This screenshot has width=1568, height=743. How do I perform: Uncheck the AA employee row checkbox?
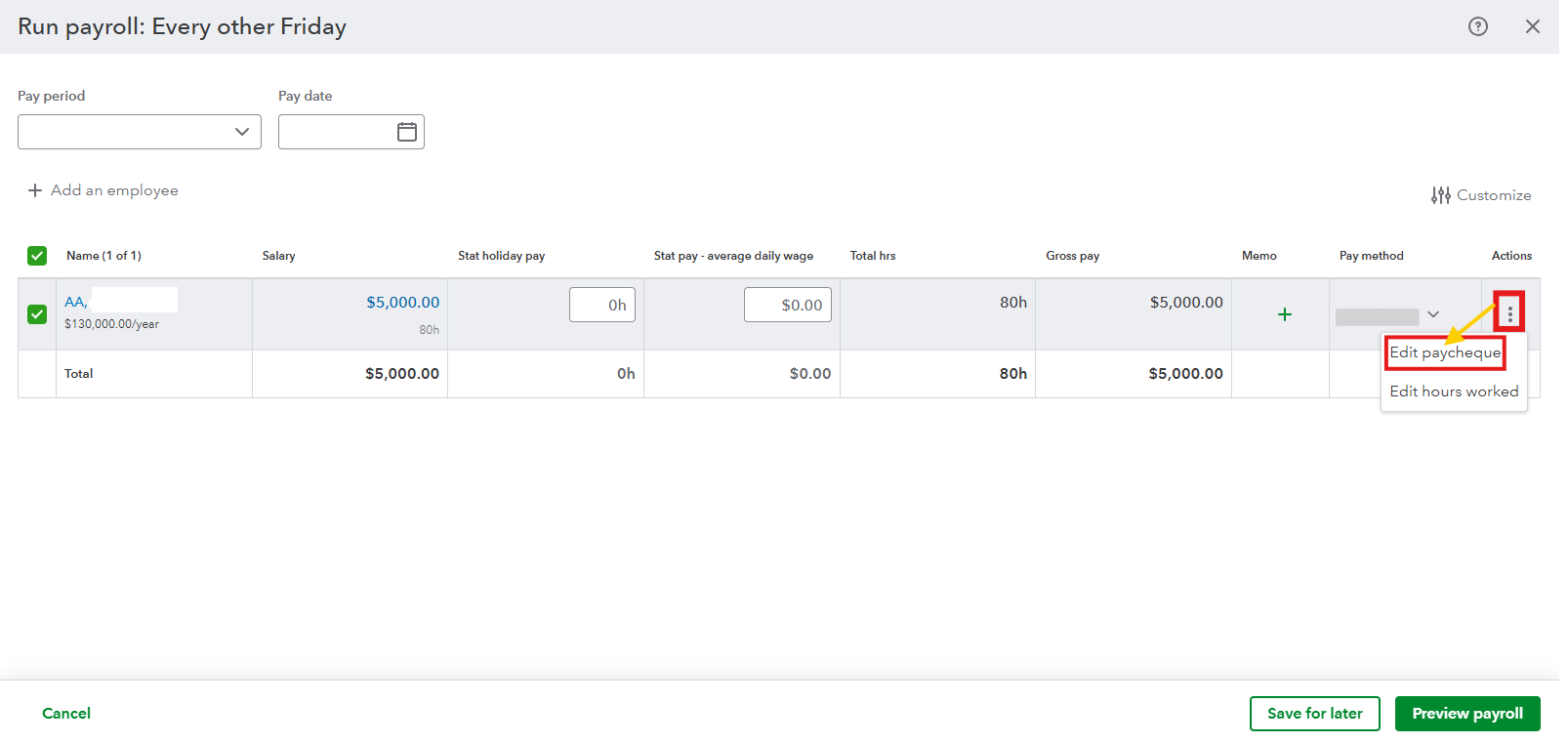tap(37, 314)
